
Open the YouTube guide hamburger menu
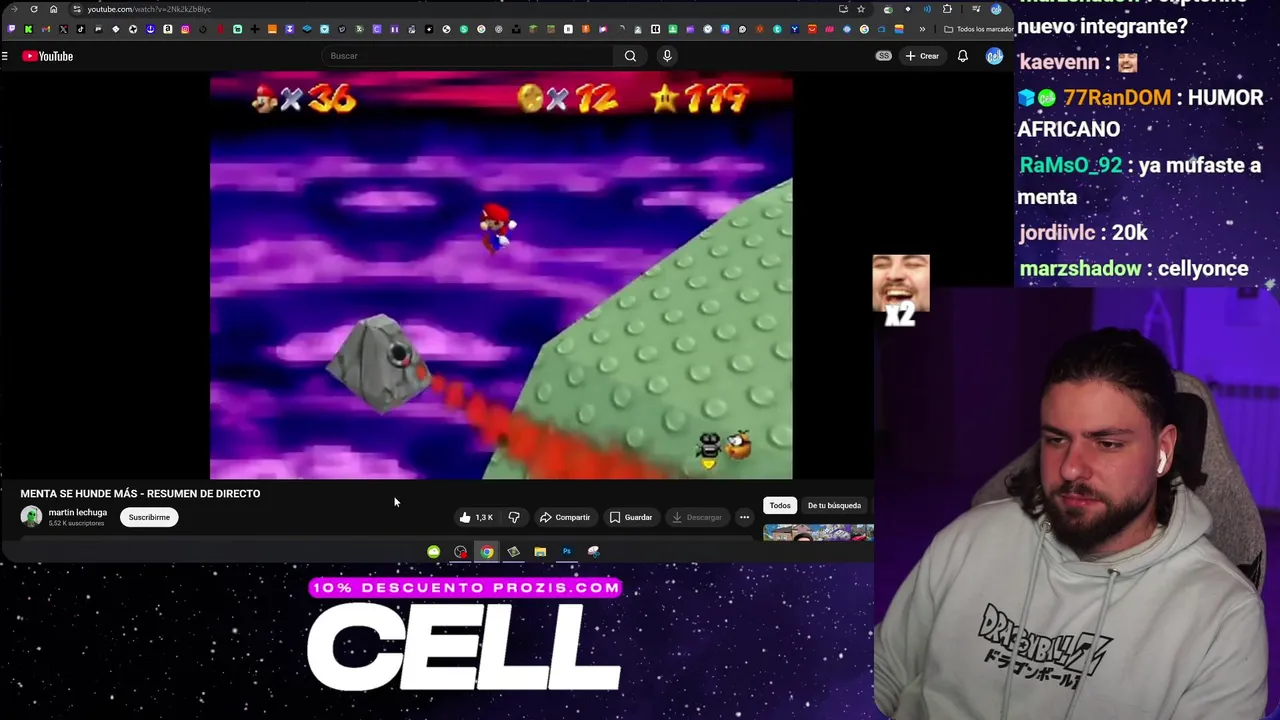[x=5, y=56]
